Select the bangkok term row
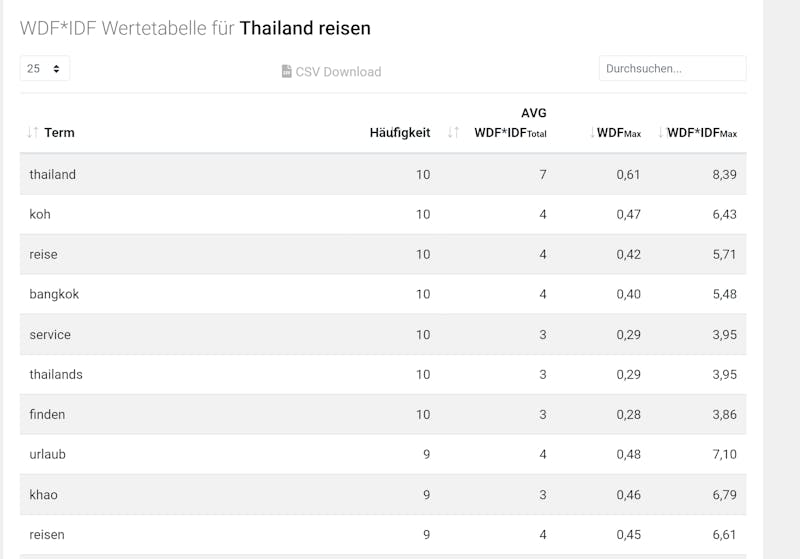The width and height of the screenshot is (800, 559). tap(383, 294)
